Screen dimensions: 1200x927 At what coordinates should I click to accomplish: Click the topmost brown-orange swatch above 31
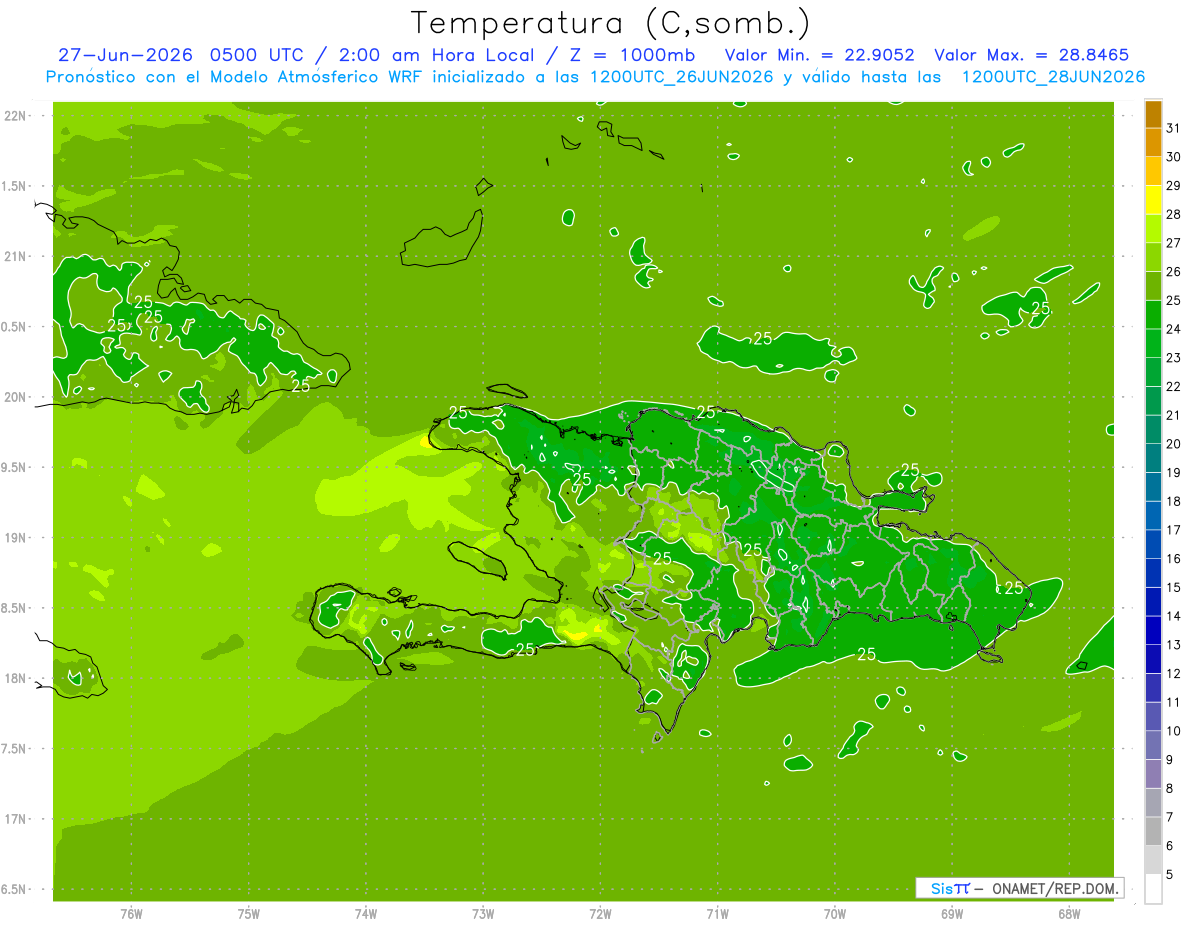[1153, 115]
